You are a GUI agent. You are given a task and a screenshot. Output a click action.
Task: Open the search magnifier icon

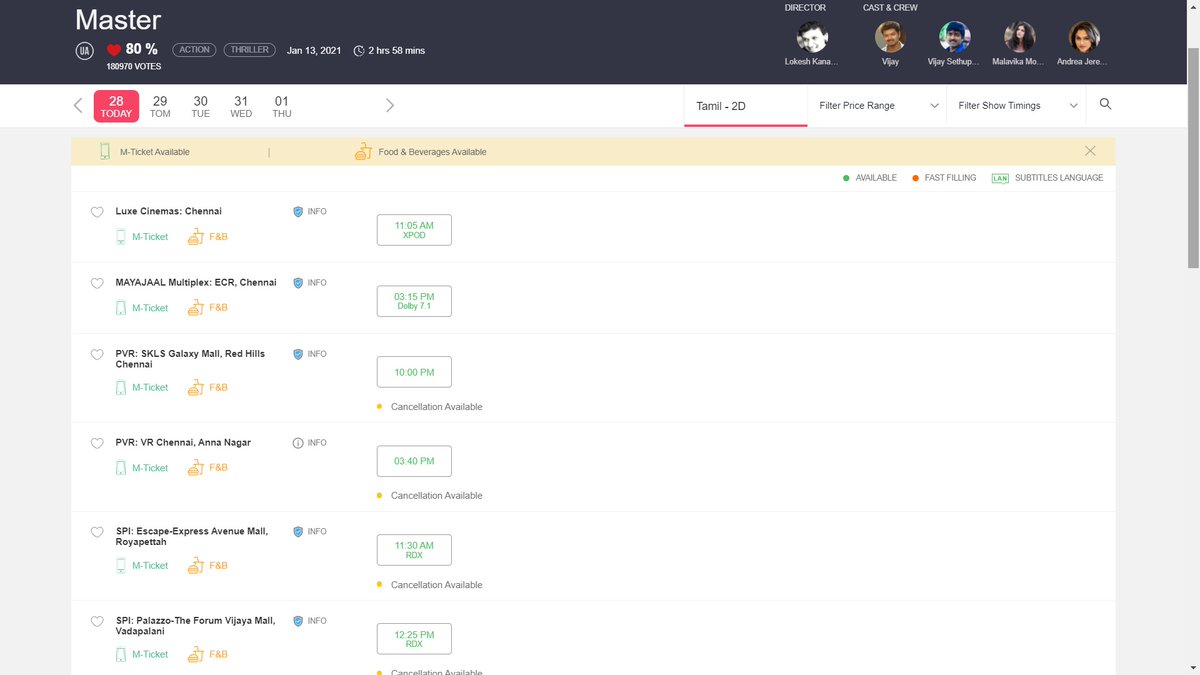tap(1105, 104)
